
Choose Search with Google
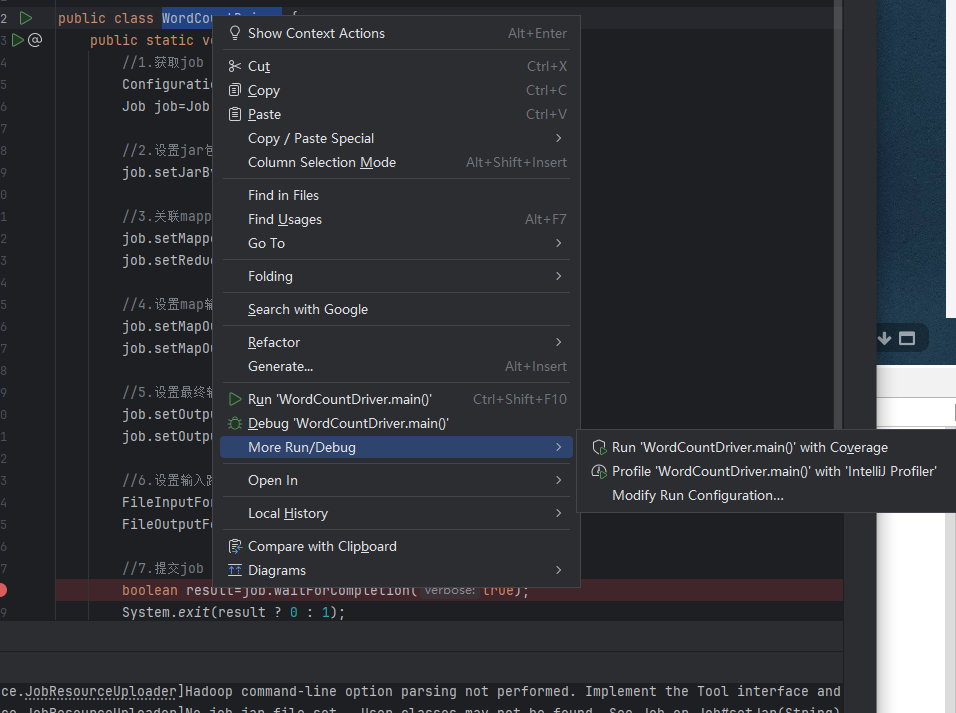click(396, 309)
